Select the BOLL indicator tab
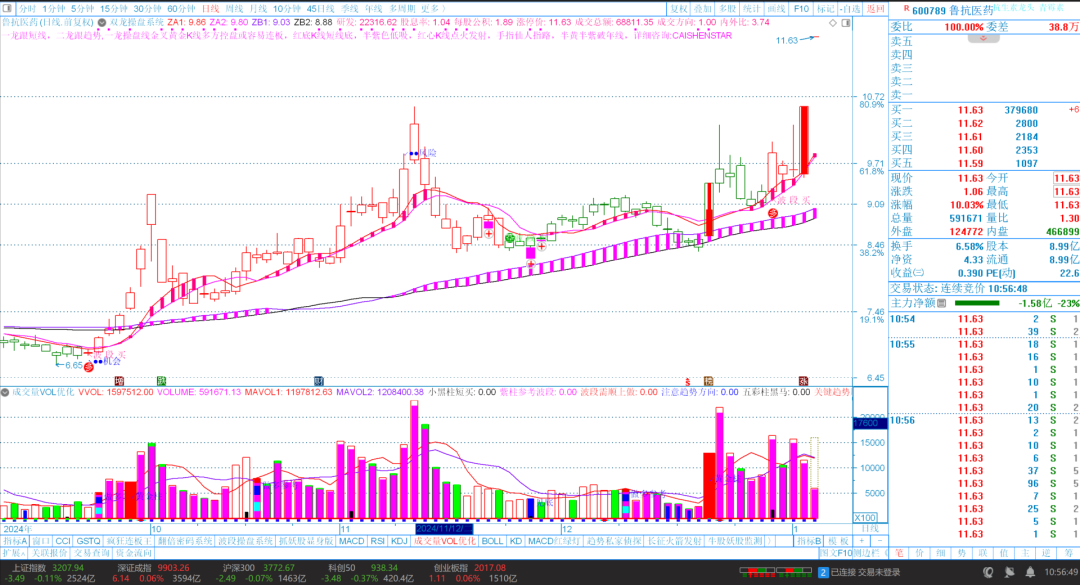1080x585 pixels. click(x=492, y=541)
